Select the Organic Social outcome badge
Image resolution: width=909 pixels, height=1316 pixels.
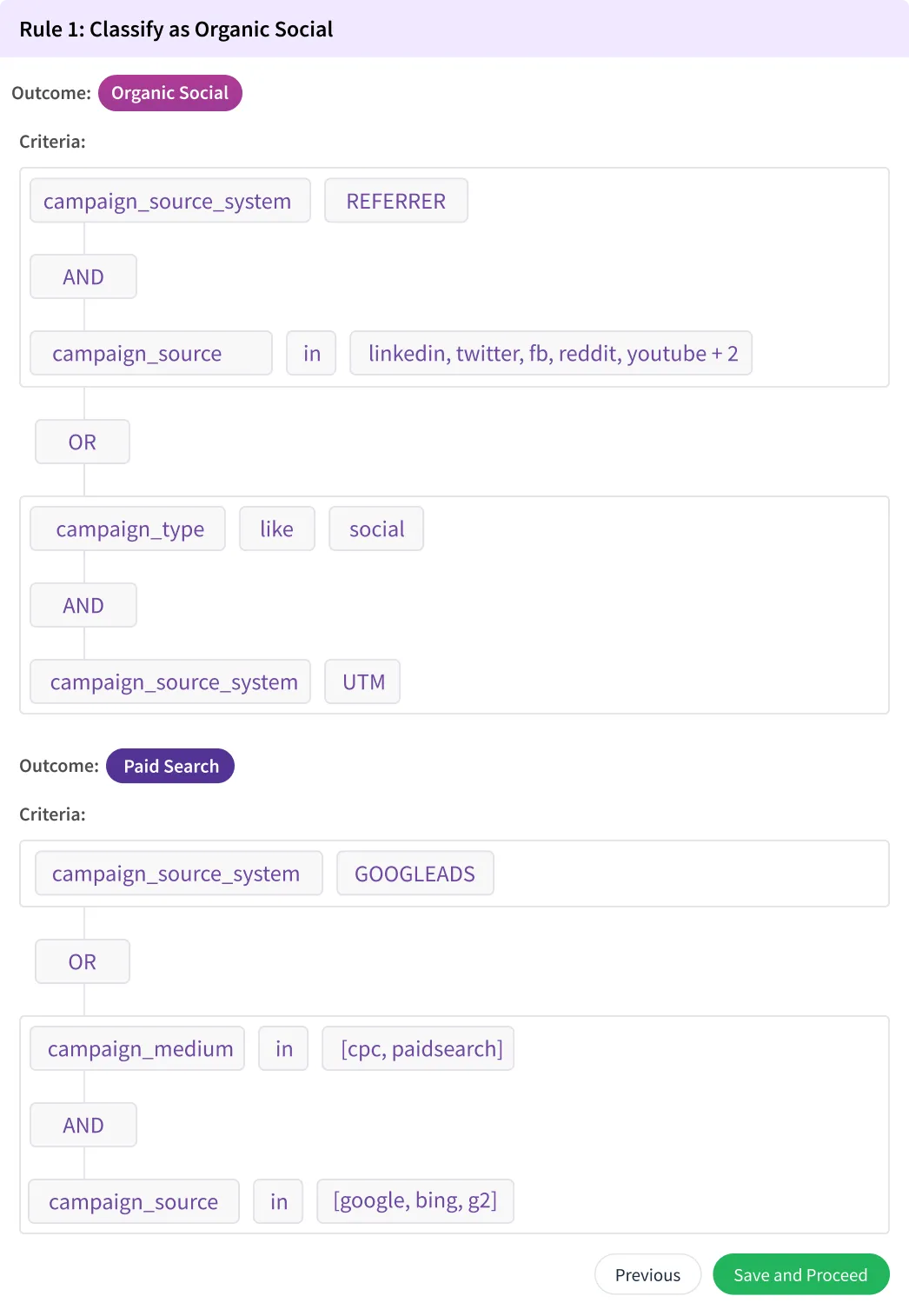169,93
